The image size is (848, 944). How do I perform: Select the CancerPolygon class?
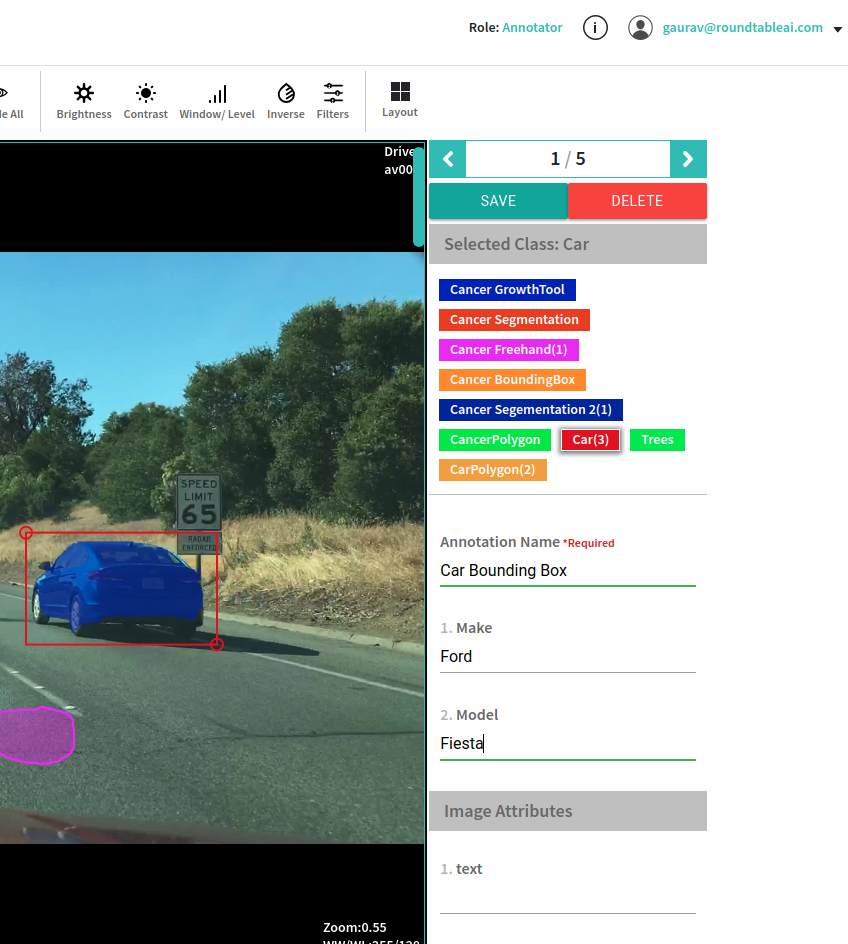pos(495,440)
